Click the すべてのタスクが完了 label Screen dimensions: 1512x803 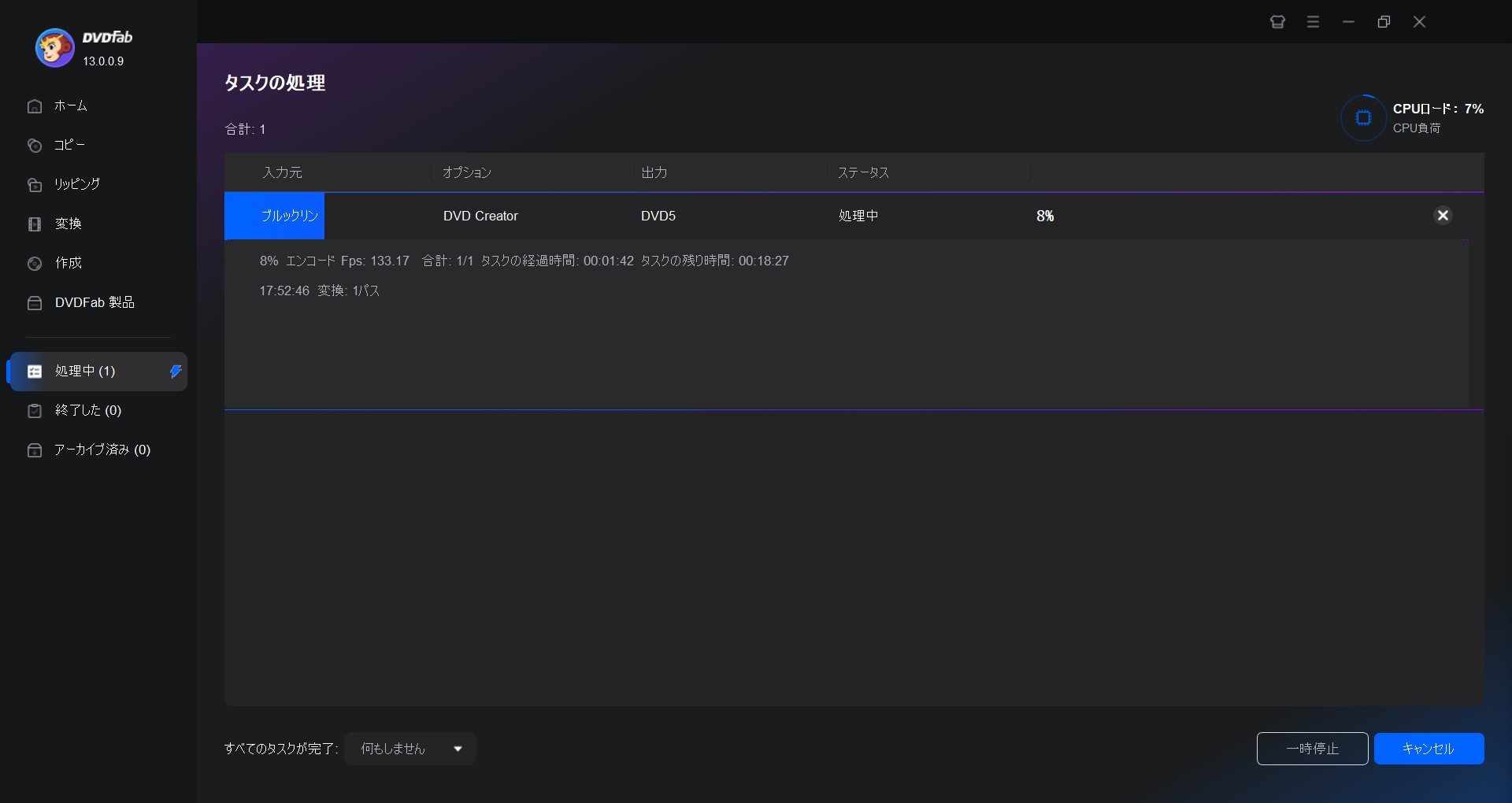[281, 749]
